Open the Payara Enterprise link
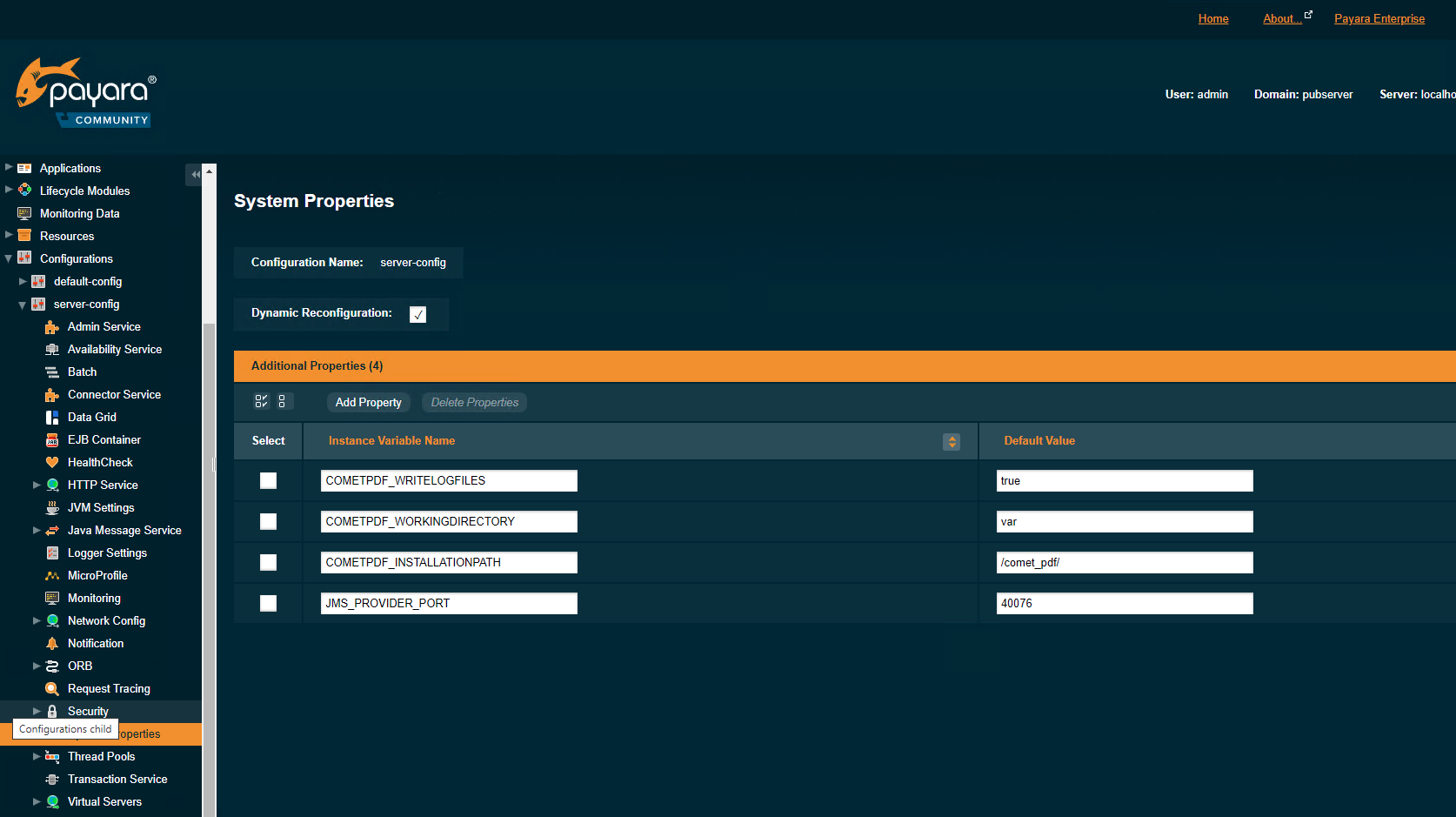Viewport: 1456px width, 817px height. click(x=1379, y=19)
